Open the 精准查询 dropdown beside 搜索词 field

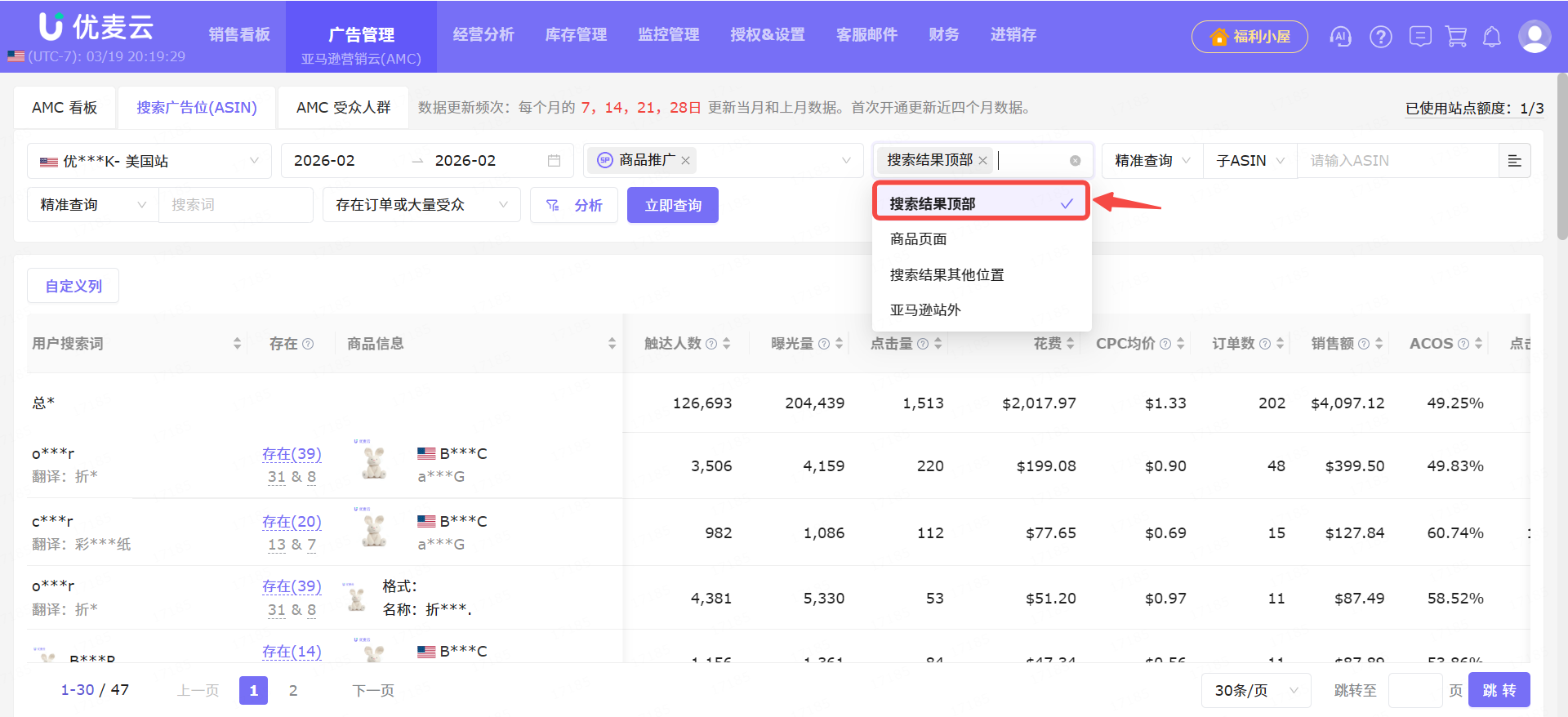click(93, 205)
